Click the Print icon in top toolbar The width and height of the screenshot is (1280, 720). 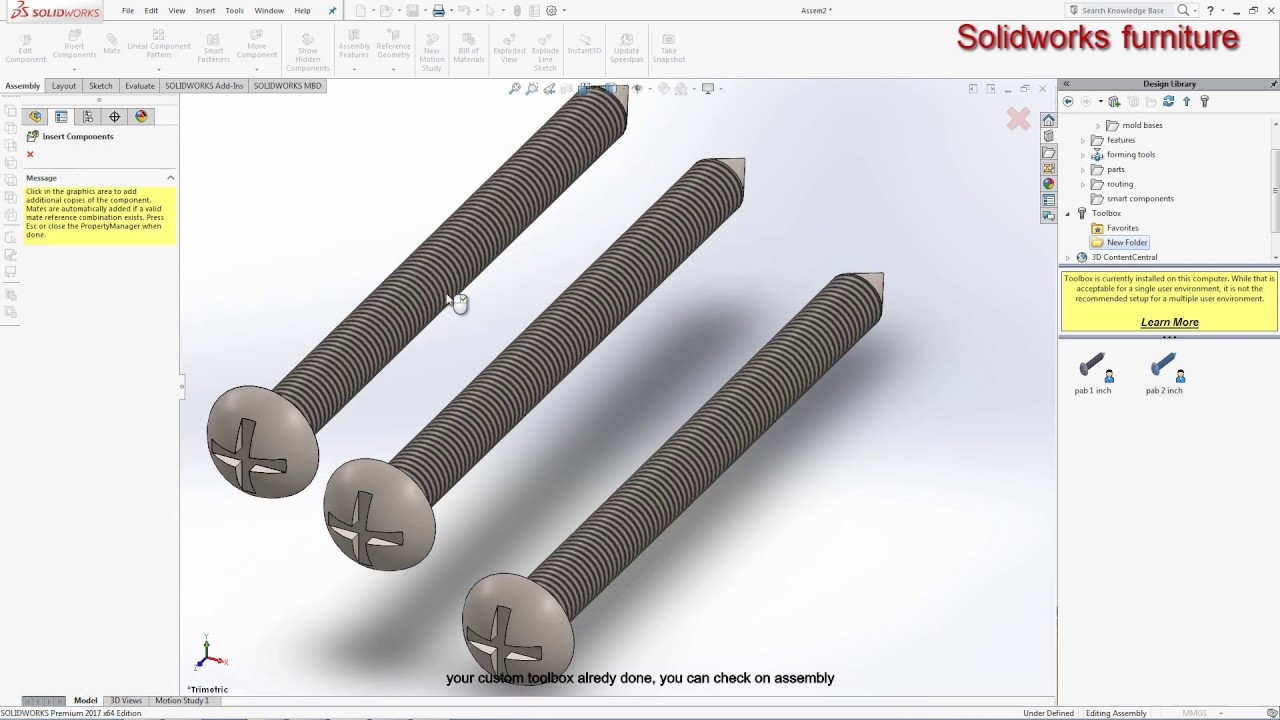pos(438,11)
